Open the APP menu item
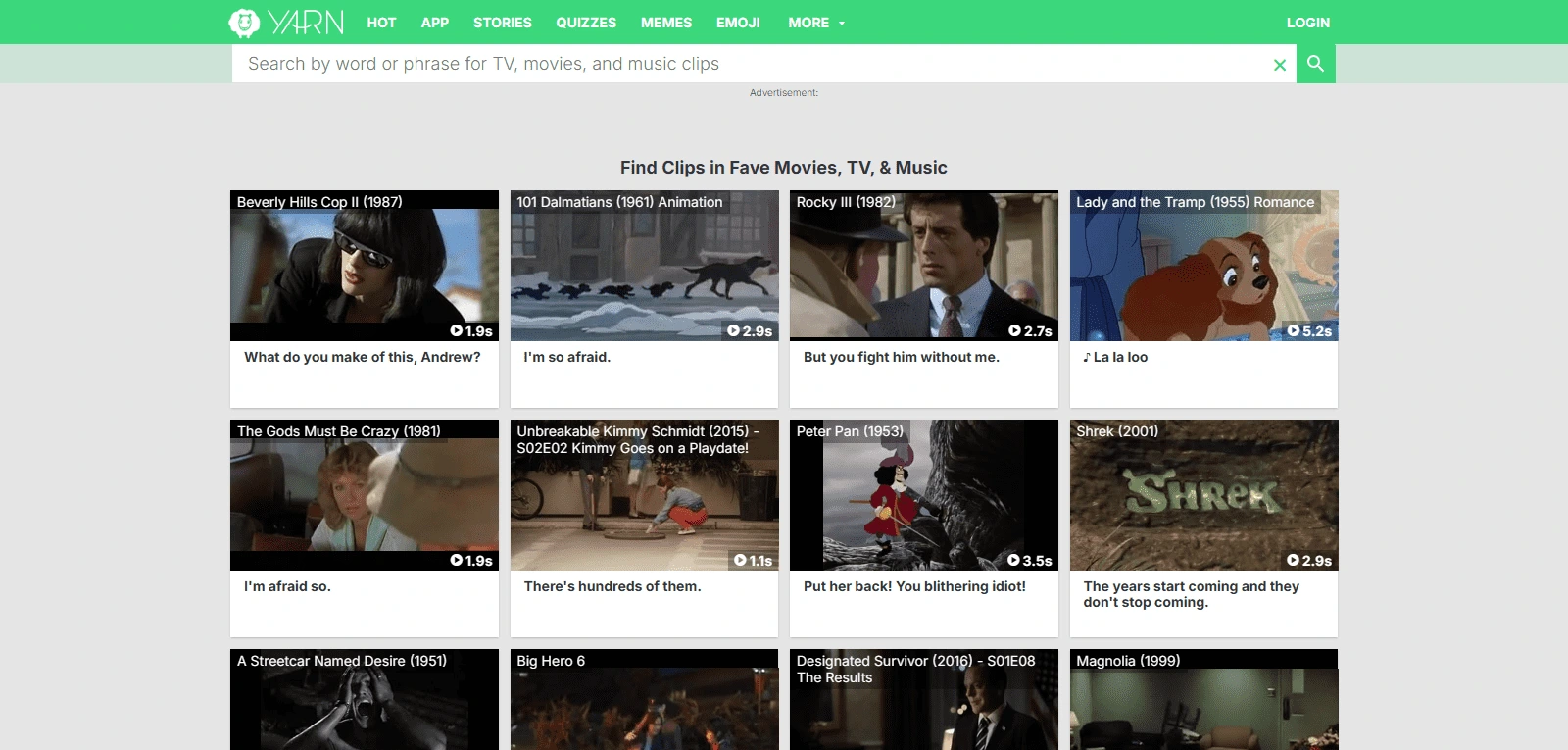 [x=435, y=23]
